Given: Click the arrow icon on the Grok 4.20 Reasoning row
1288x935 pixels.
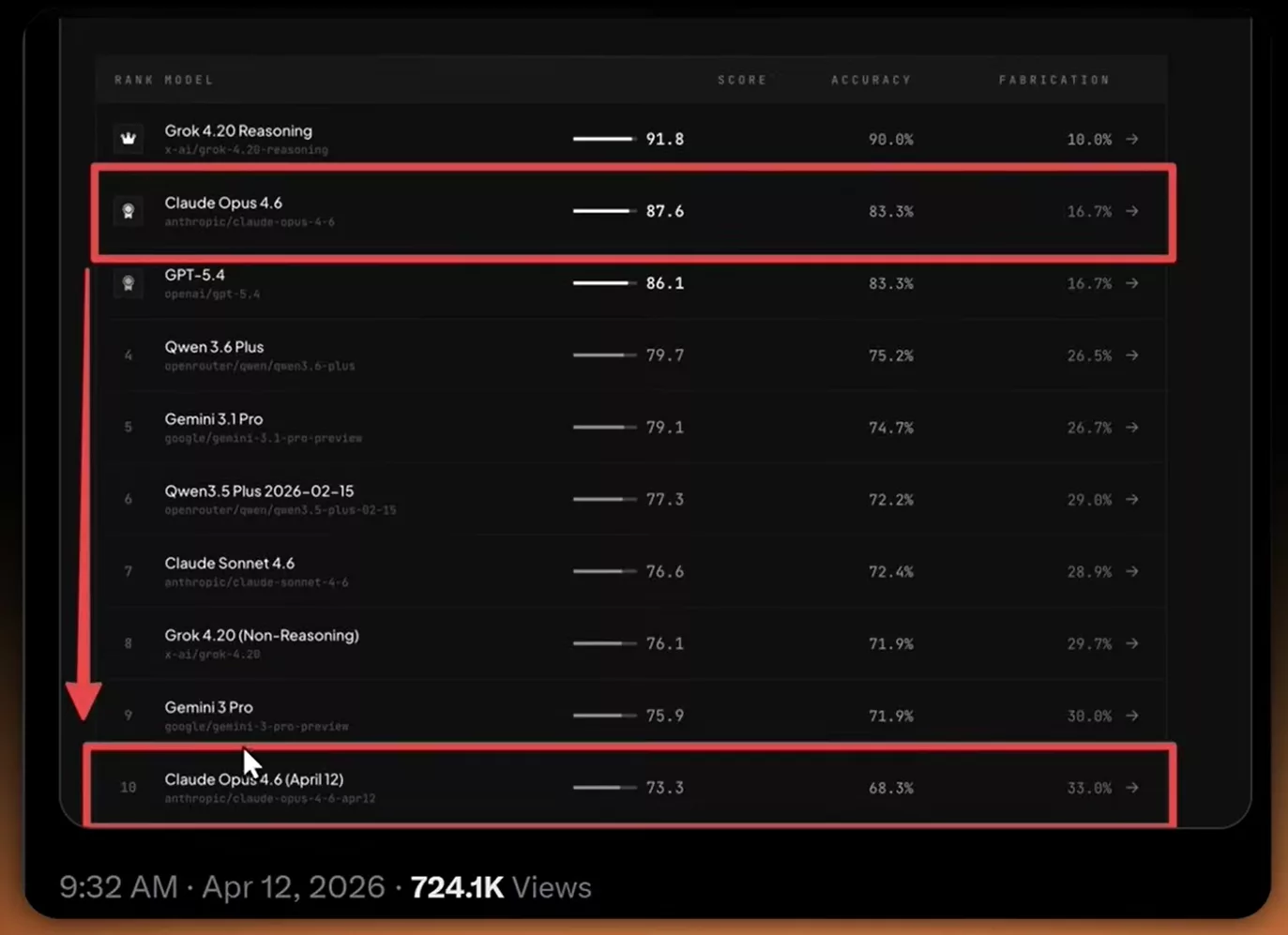Looking at the screenshot, I should pyautogui.click(x=1133, y=139).
